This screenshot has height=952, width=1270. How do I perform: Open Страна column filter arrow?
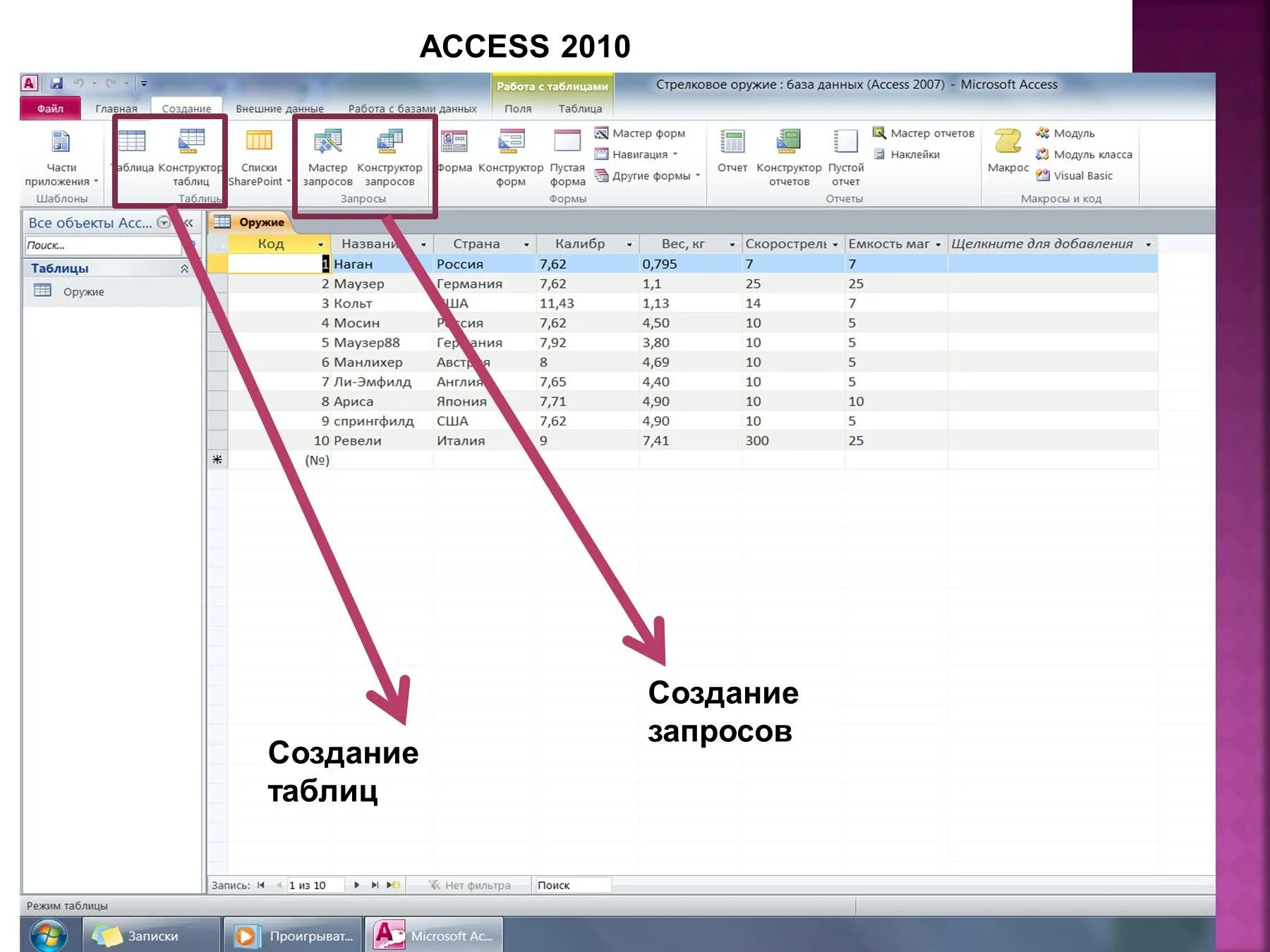(x=526, y=245)
